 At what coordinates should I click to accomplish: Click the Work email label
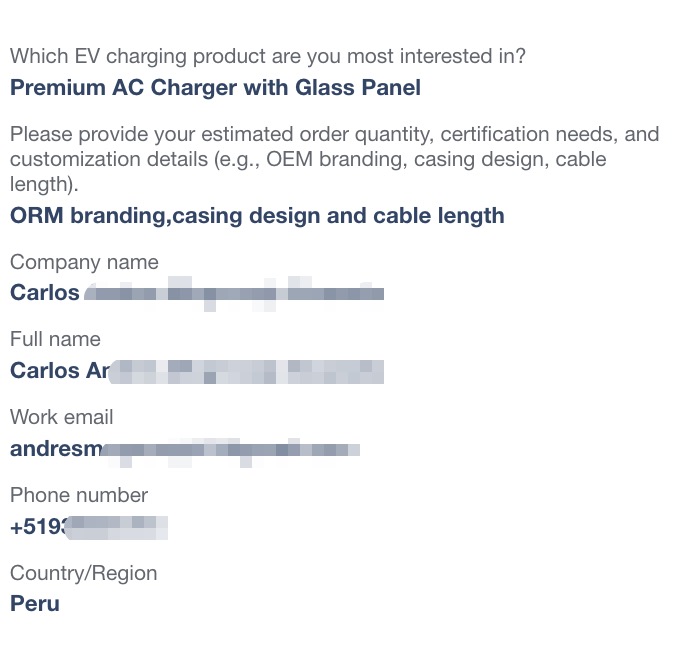tap(62, 417)
